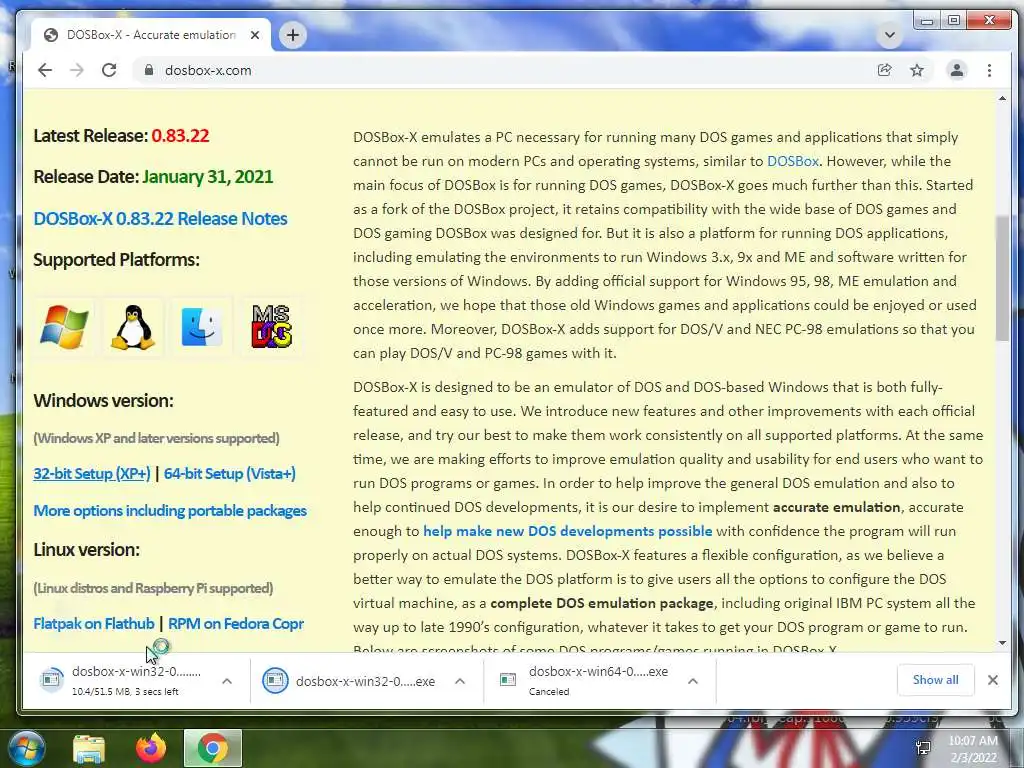View site security lock icon
1024x768 pixels.
(149, 70)
